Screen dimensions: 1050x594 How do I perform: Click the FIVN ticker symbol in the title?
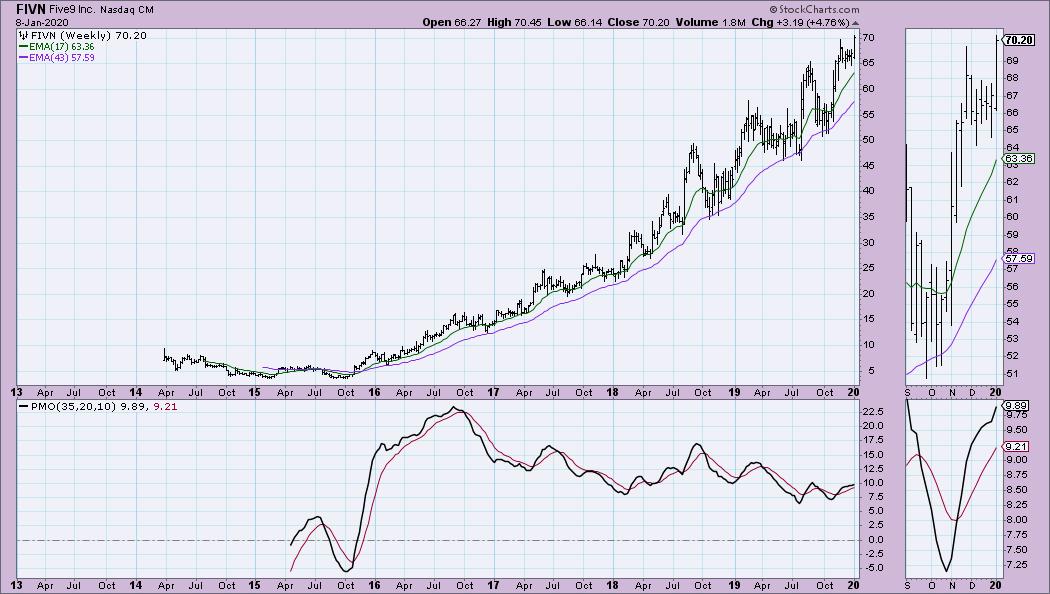(30, 10)
